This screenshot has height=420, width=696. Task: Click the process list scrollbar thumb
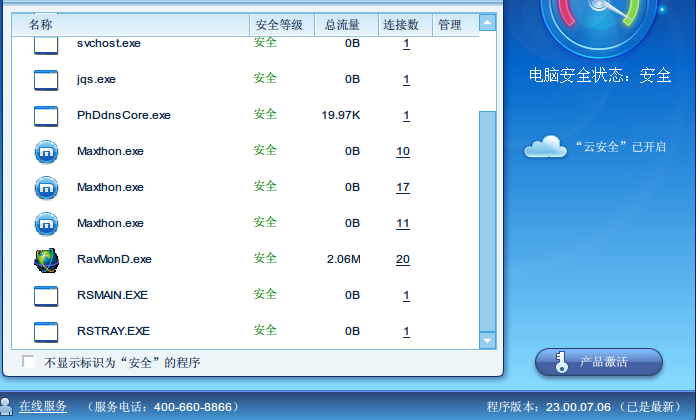coord(487,221)
